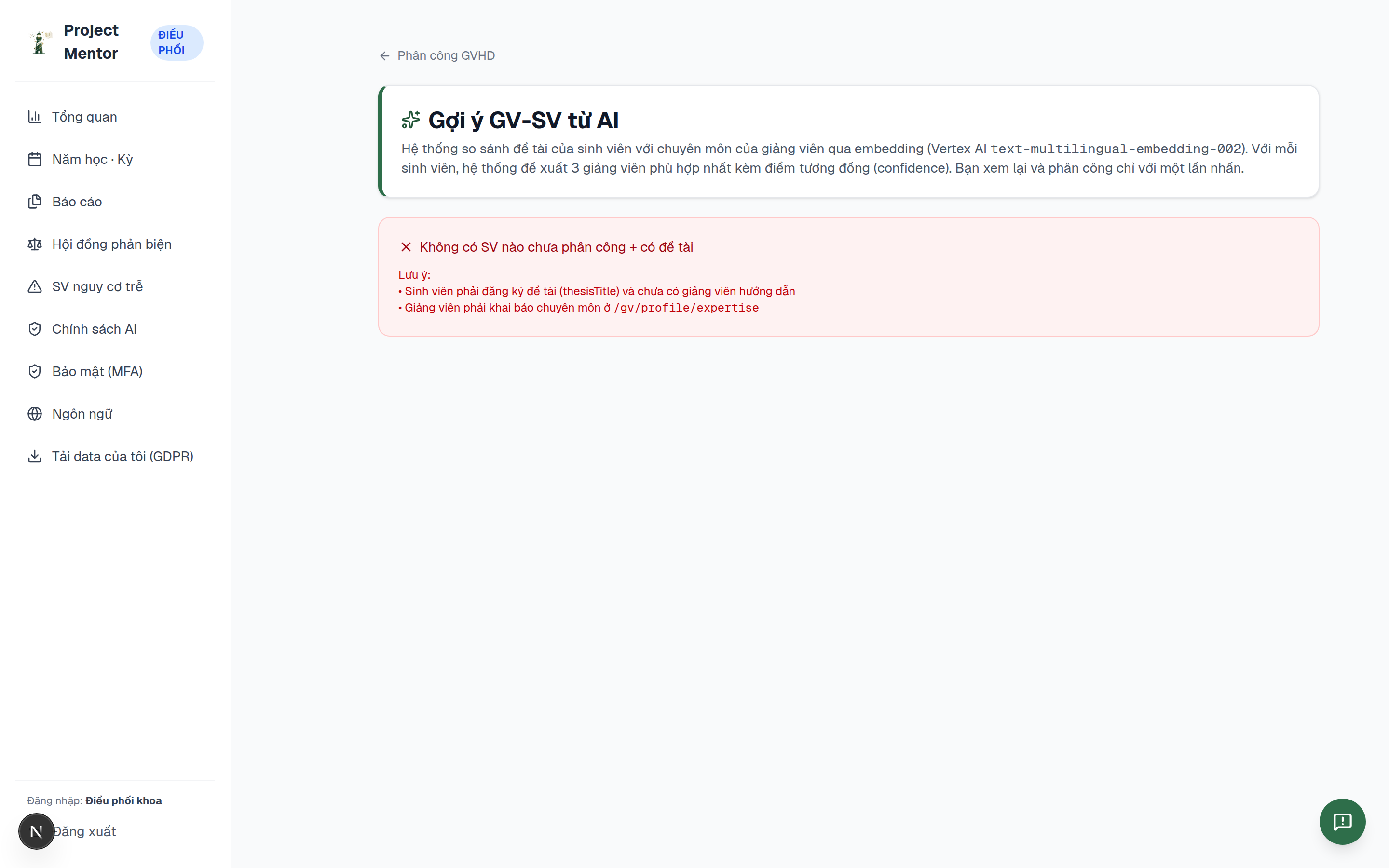1389x868 pixels.
Task: Click the Gợi ý GV-SV từ AI heading
Action: 523,121
